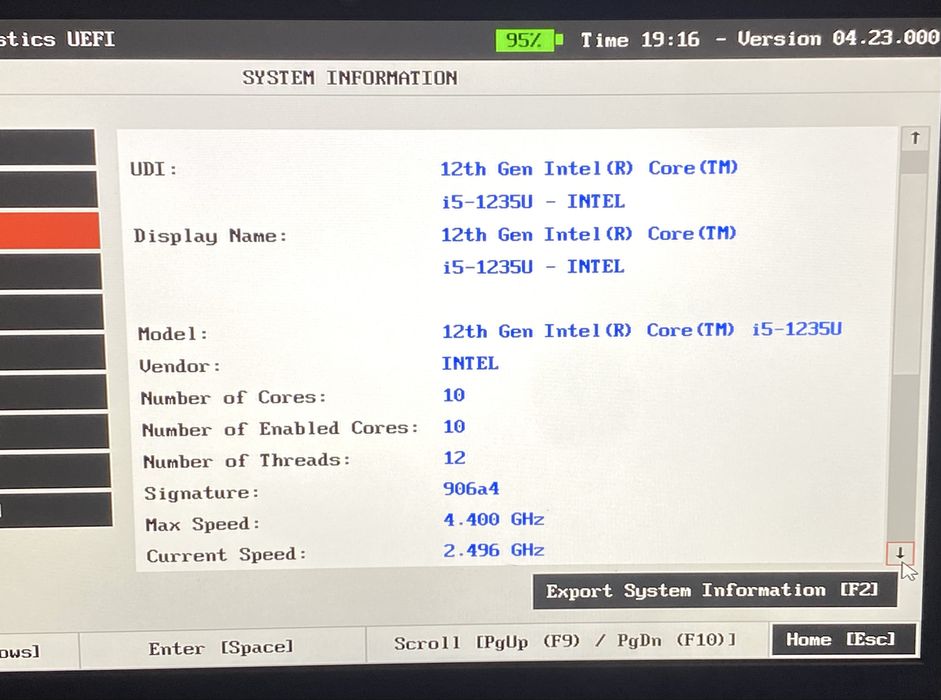941x700 pixels.
Task: Click the Number of Threads value 12
Action: pyautogui.click(x=454, y=458)
